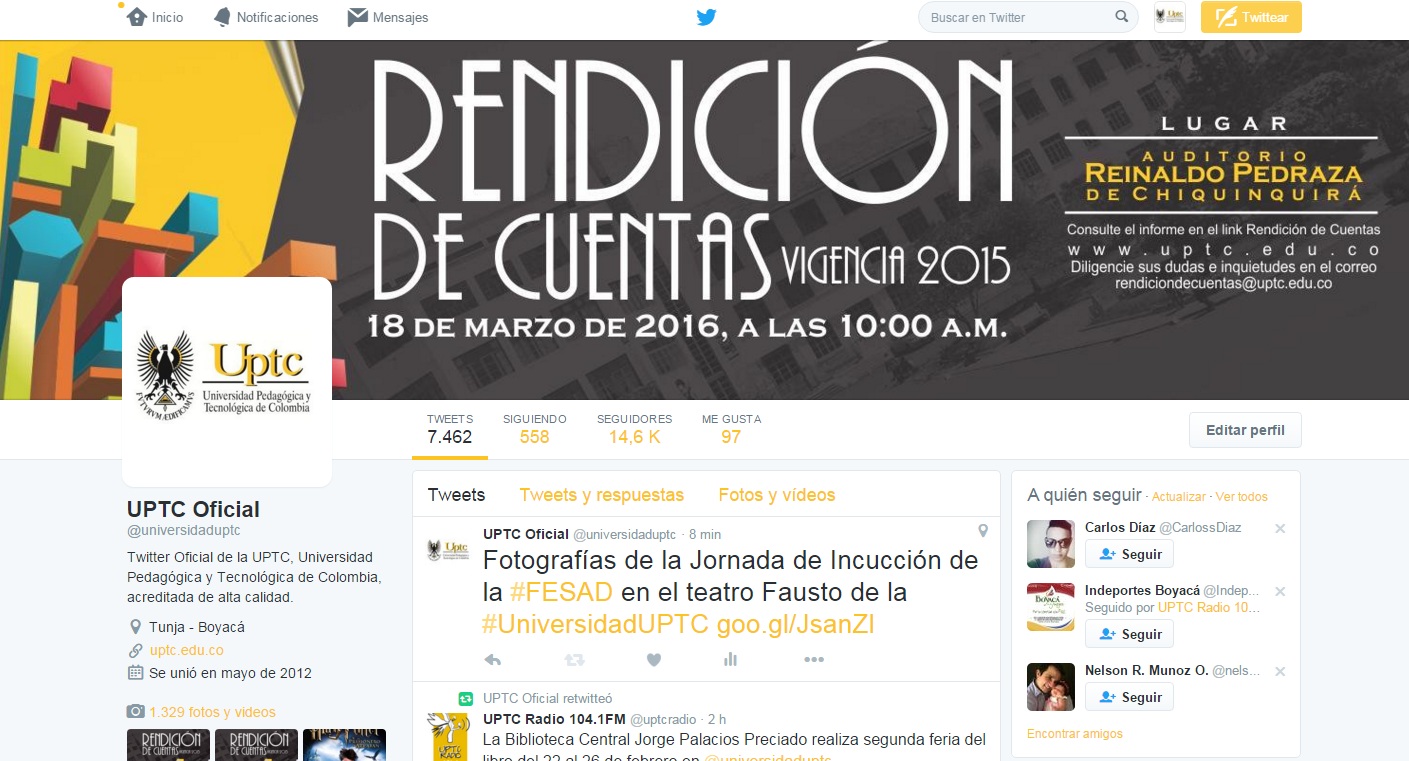Open Carlos Díaz profile name
Image resolution: width=1409 pixels, height=761 pixels.
(1120, 527)
